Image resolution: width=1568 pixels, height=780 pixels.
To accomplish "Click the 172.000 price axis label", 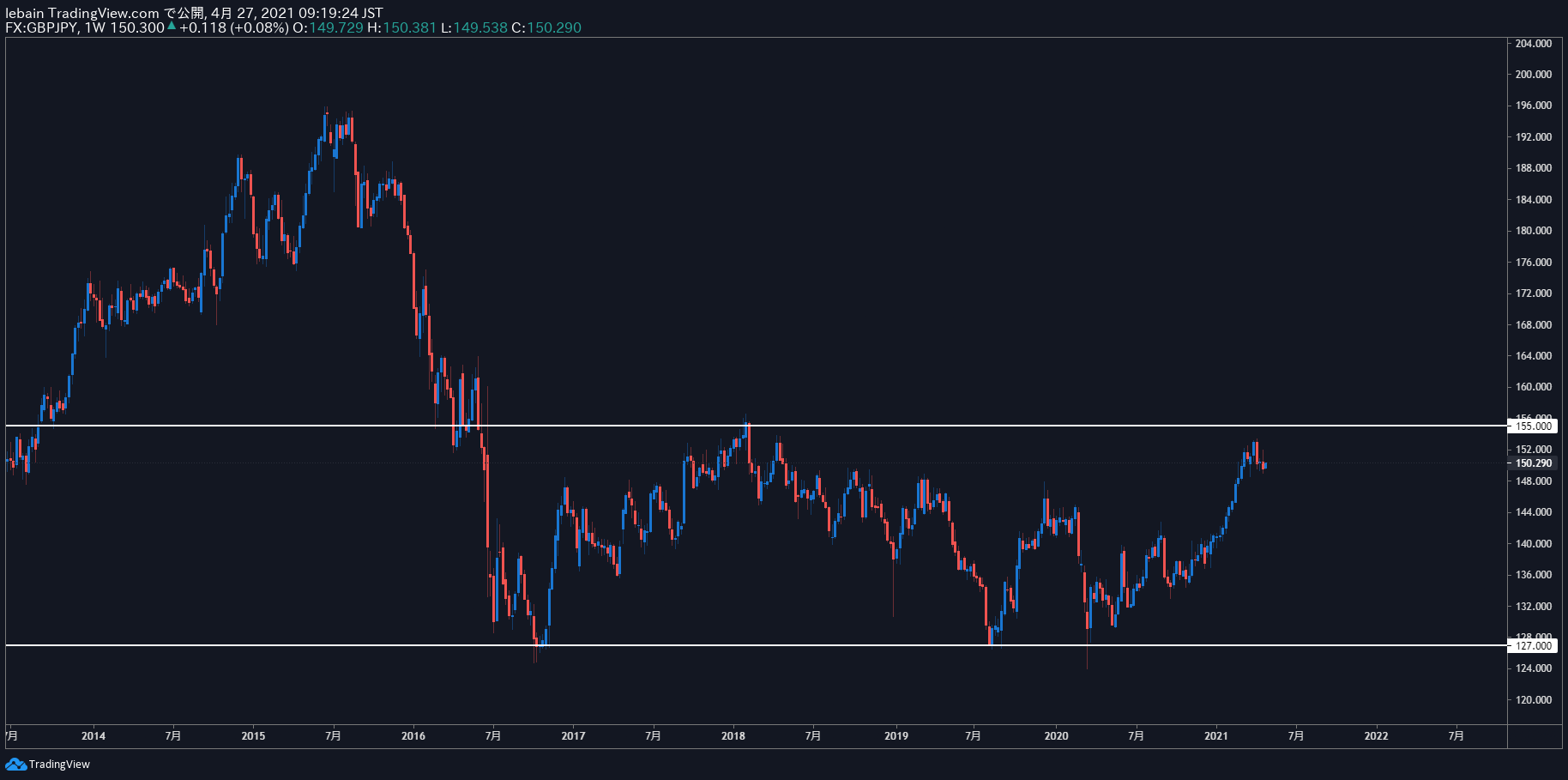I will [1533, 293].
